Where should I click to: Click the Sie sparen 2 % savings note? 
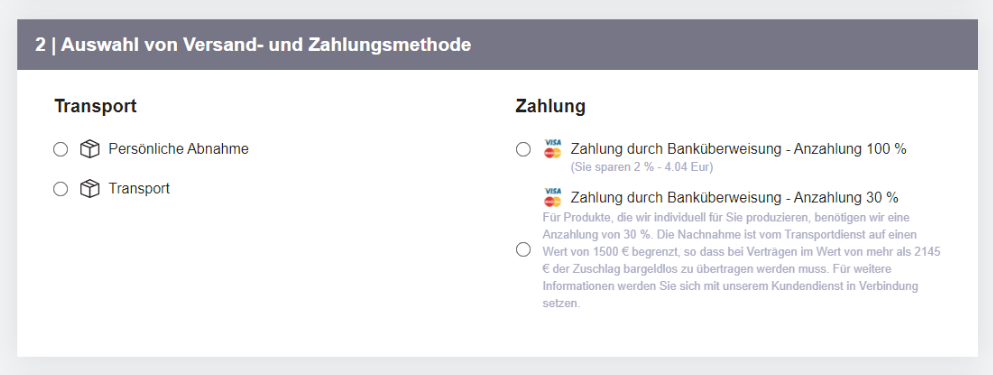(642, 168)
